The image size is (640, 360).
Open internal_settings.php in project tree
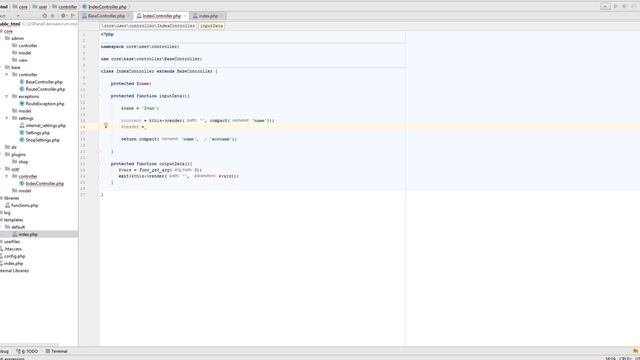pos(45,125)
